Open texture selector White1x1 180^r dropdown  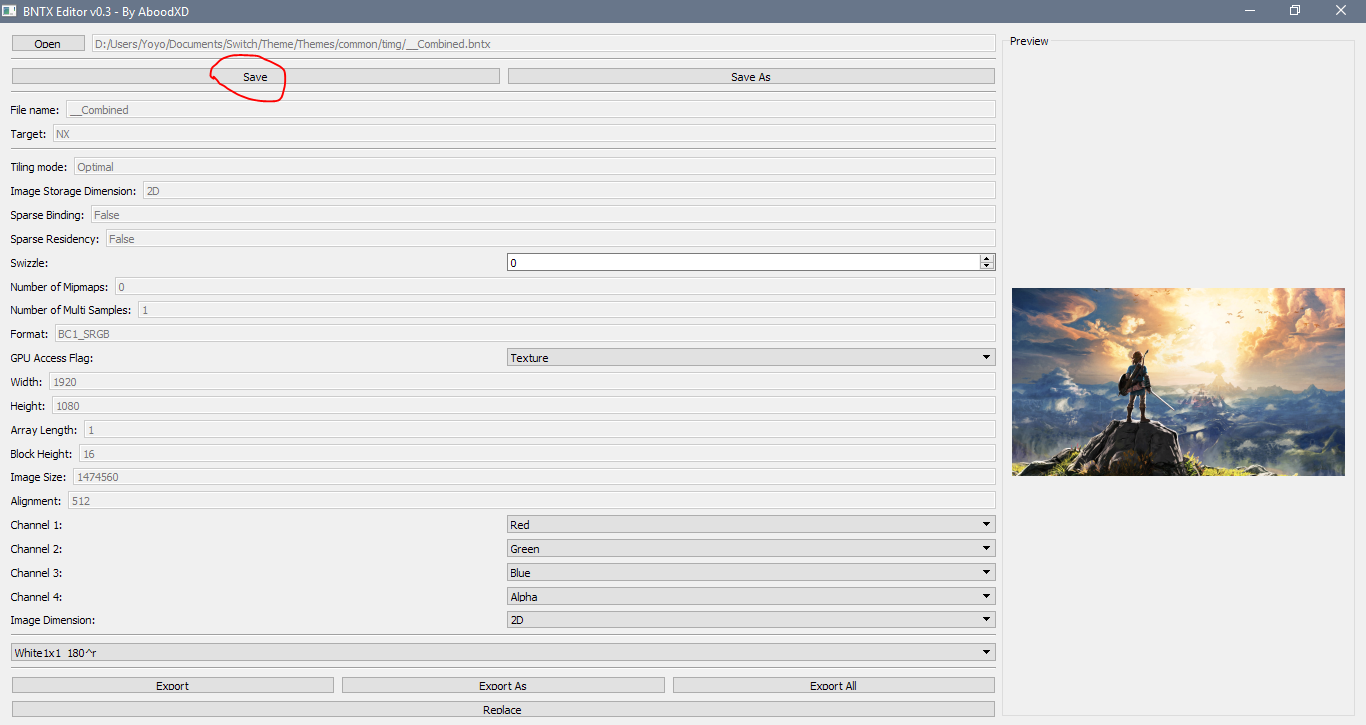pyautogui.click(x=503, y=652)
